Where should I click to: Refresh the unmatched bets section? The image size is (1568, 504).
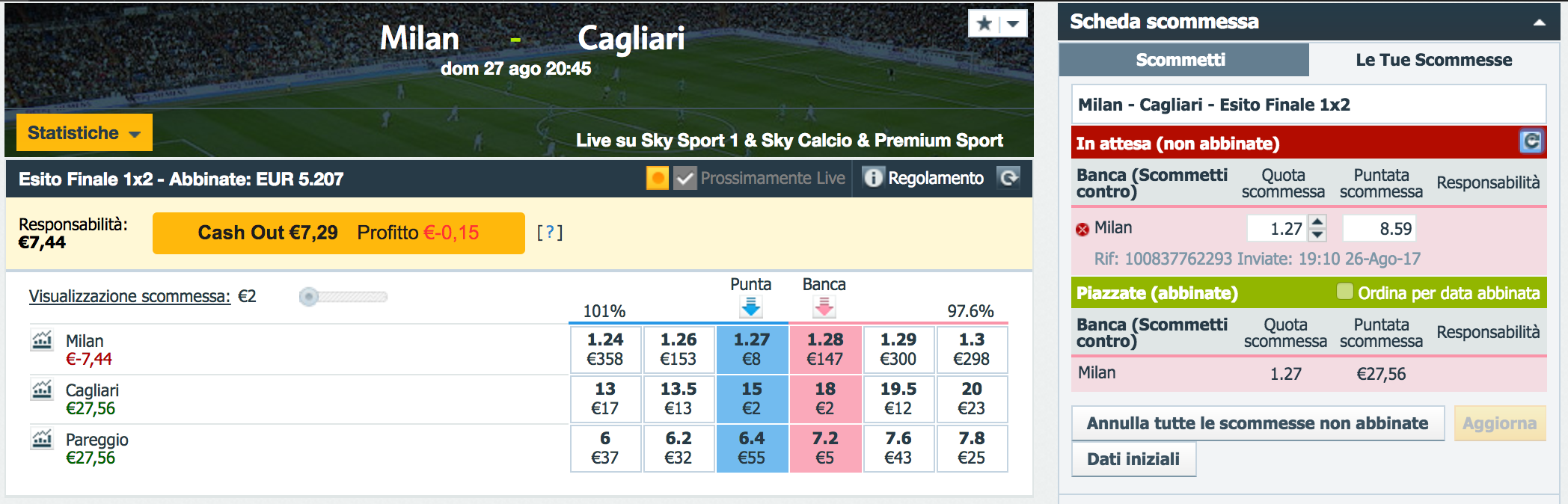tap(1531, 141)
